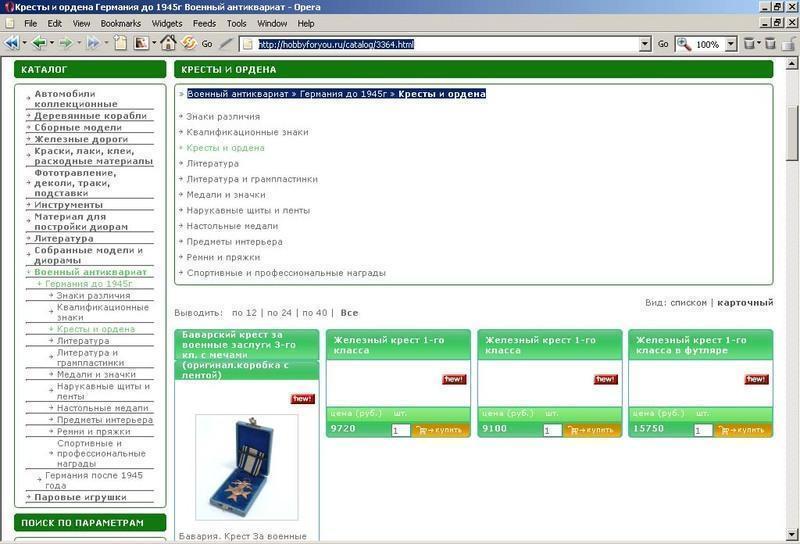The height and width of the screenshot is (544, 800).
Task: Click the new page icon in toolbar
Action: (x=121, y=43)
